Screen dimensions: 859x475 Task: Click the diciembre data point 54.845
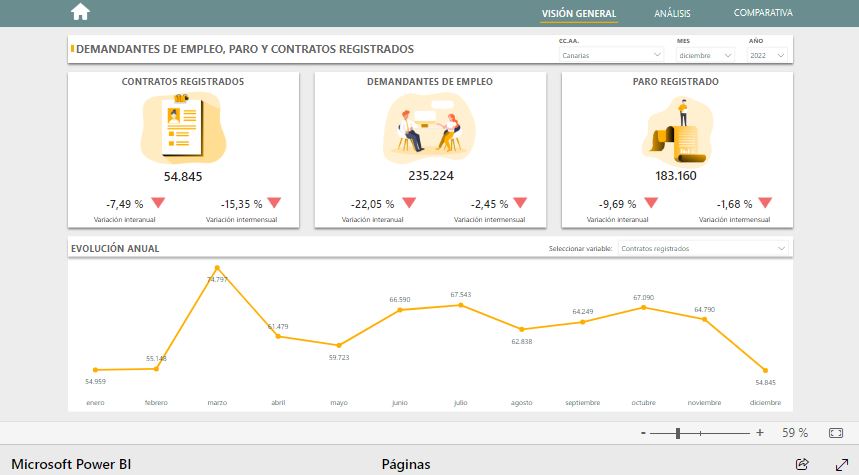click(765, 370)
